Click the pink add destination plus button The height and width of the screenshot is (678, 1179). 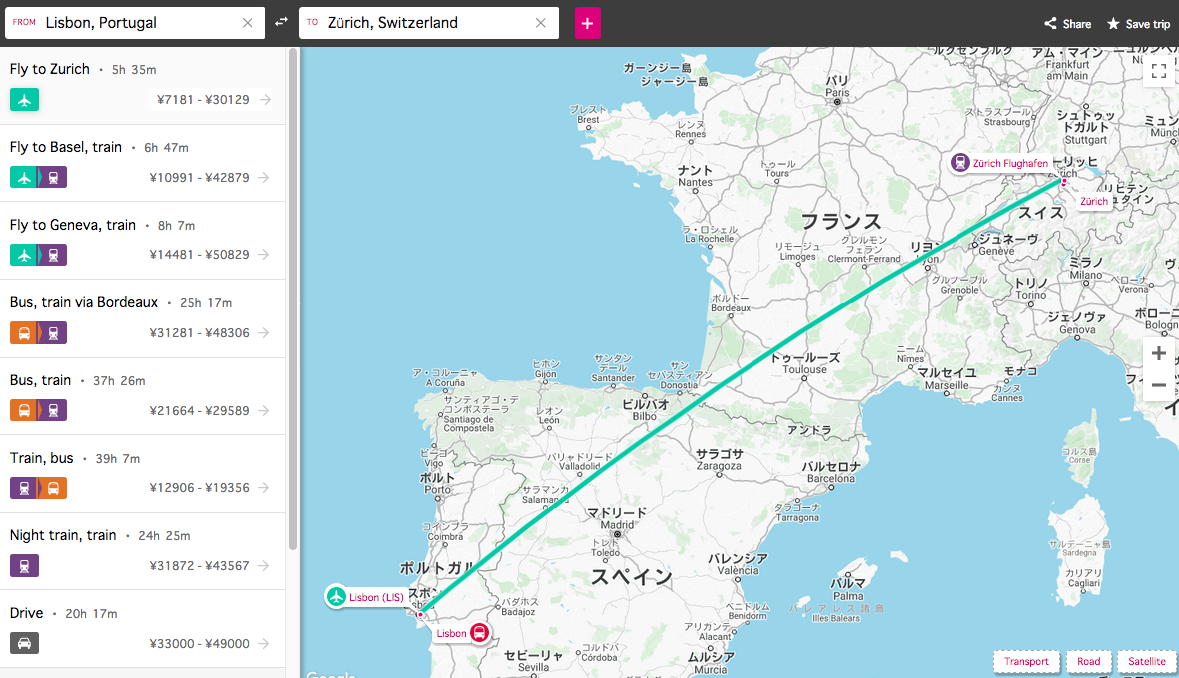(x=587, y=23)
